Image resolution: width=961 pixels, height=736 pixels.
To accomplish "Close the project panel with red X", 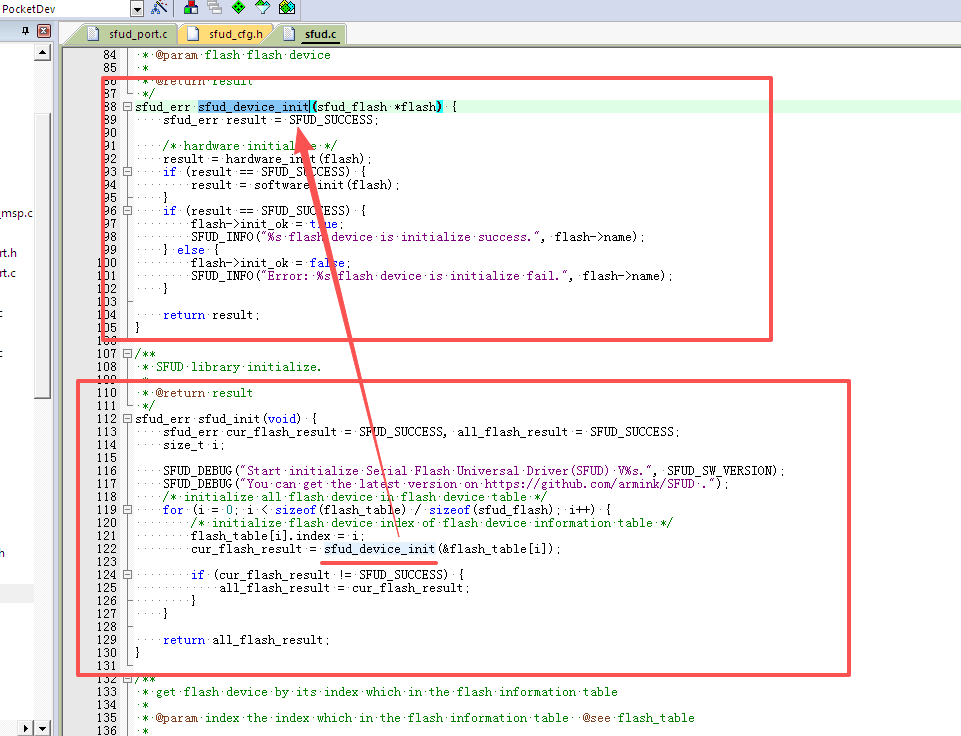I will pos(44,31).
